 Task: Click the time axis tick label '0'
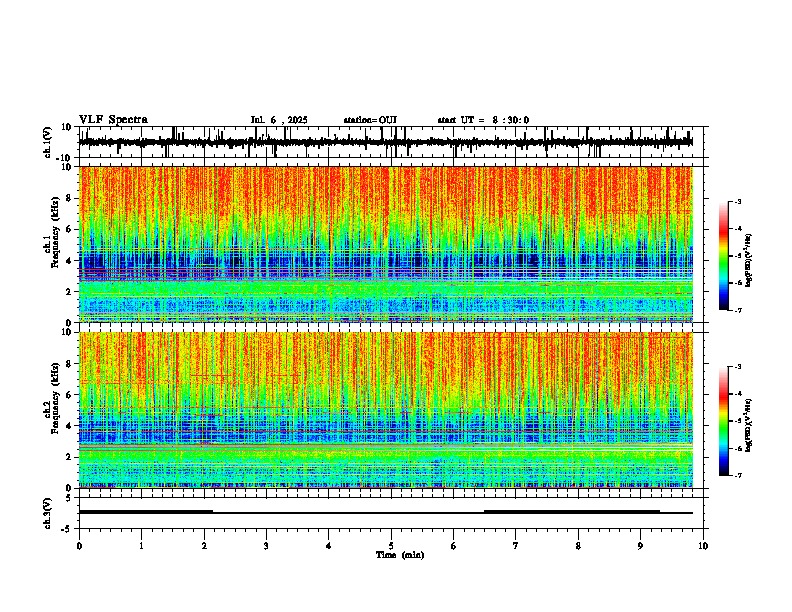79,546
